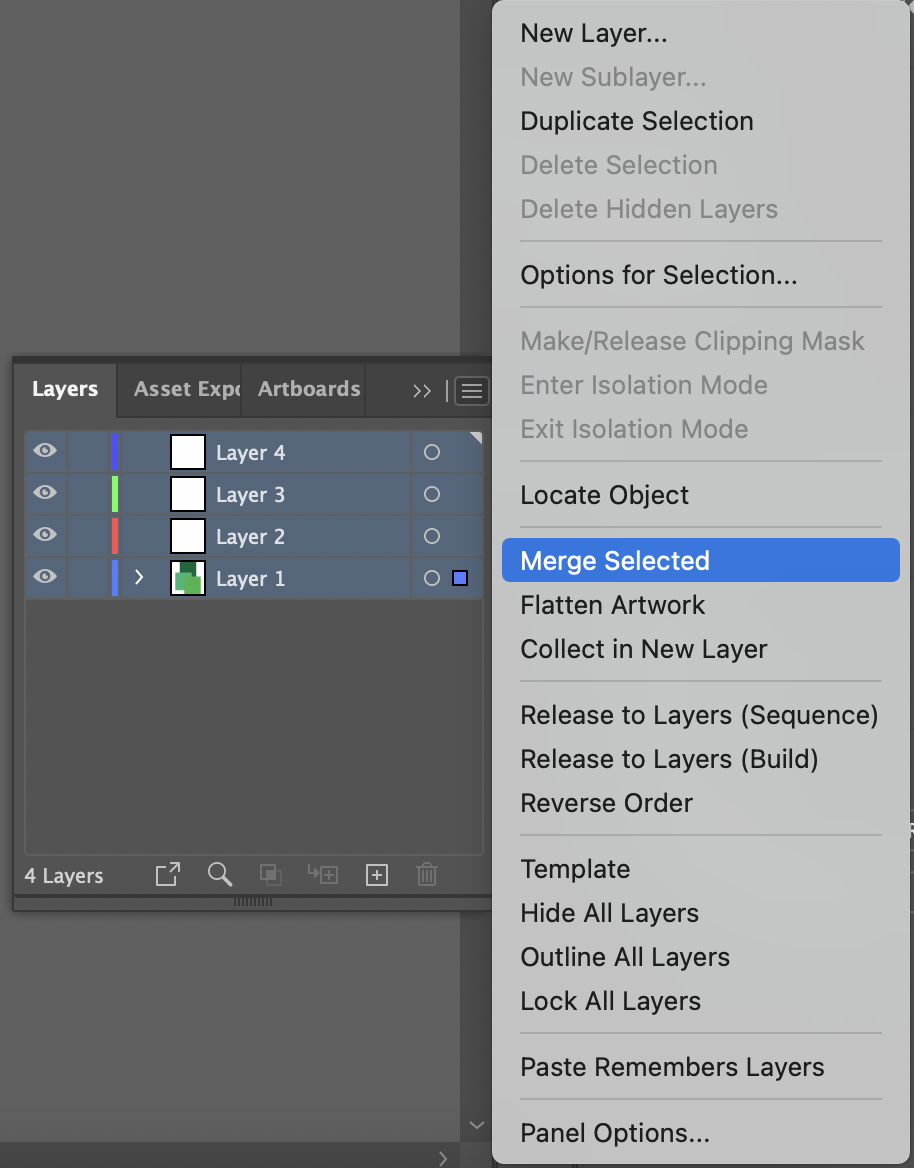Screen dimensions: 914x1168
Task: Click the scroll-down chevron beside the menu
Action: tap(477, 1125)
